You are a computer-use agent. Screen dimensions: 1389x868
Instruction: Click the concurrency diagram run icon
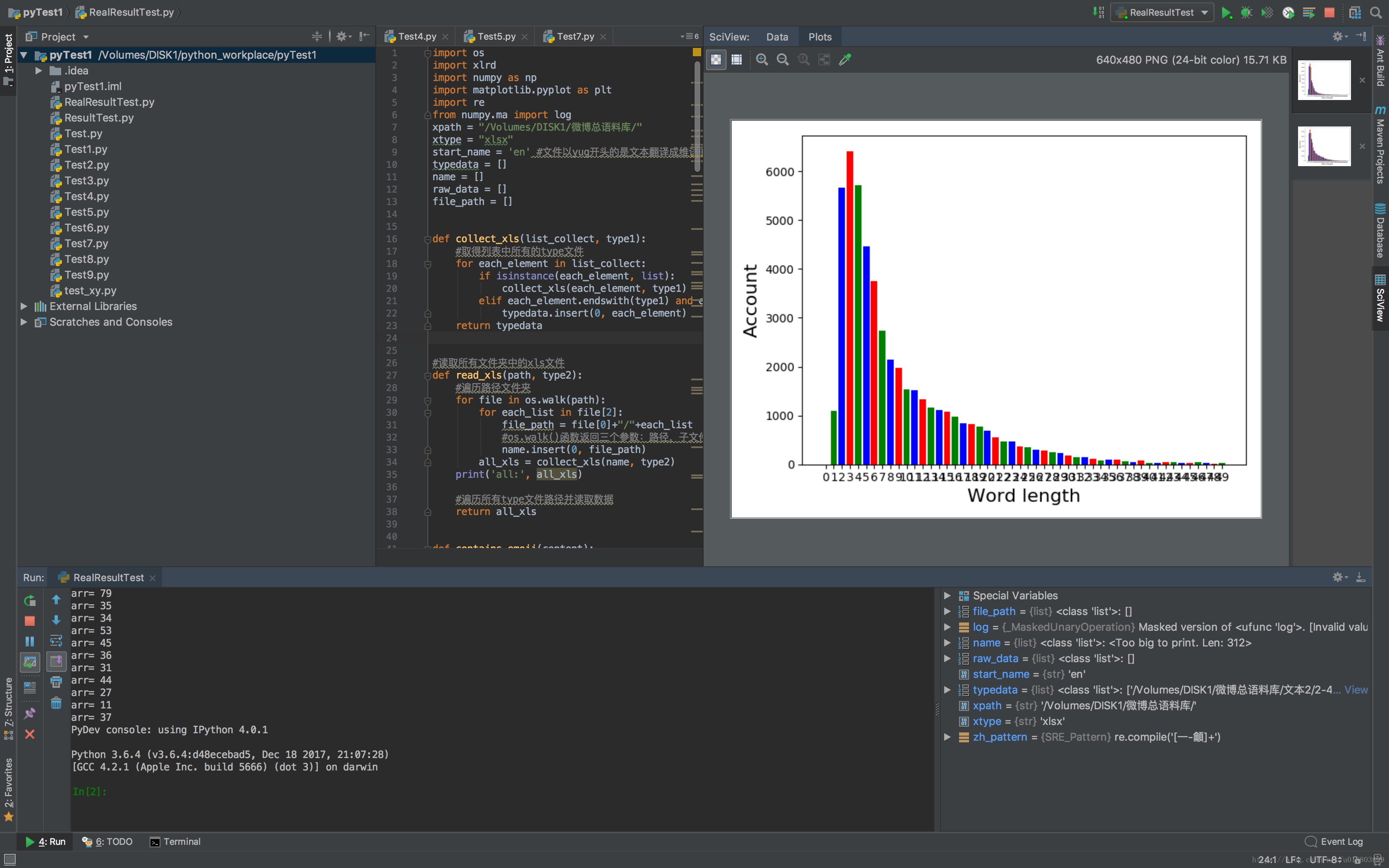coord(1309,13)
